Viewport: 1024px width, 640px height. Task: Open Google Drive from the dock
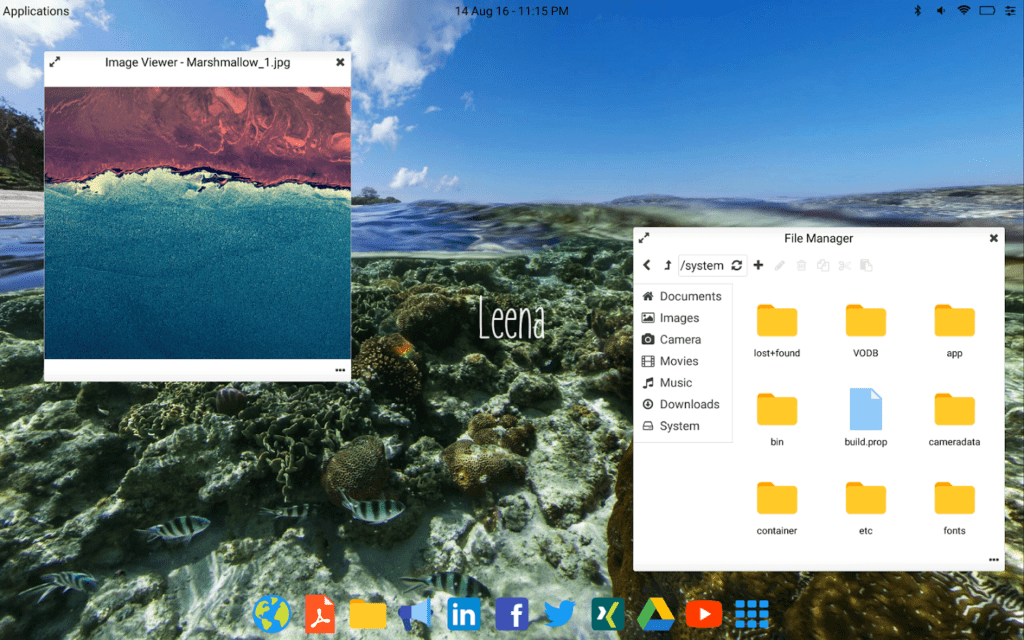[x=656, y=615]
